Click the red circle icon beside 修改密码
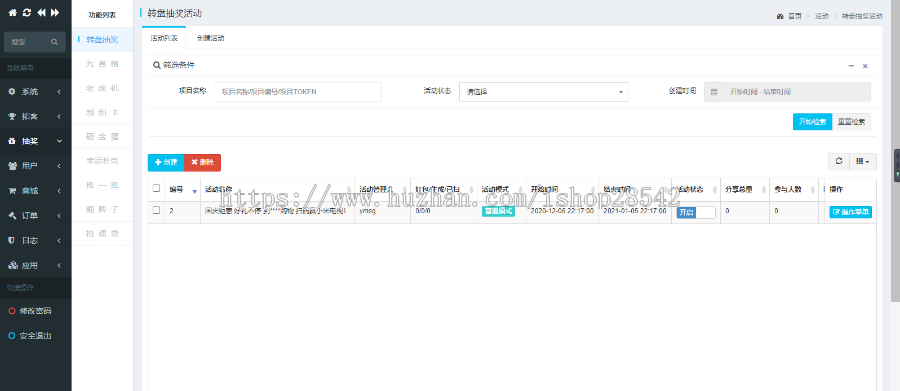 [x=12, y=311]
